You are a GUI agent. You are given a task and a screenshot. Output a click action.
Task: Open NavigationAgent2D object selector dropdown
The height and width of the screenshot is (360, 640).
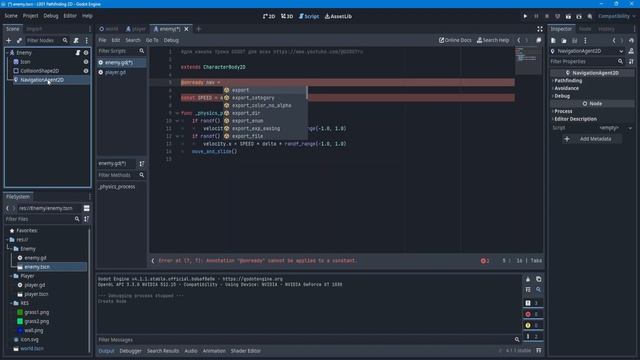coord(587,51)
